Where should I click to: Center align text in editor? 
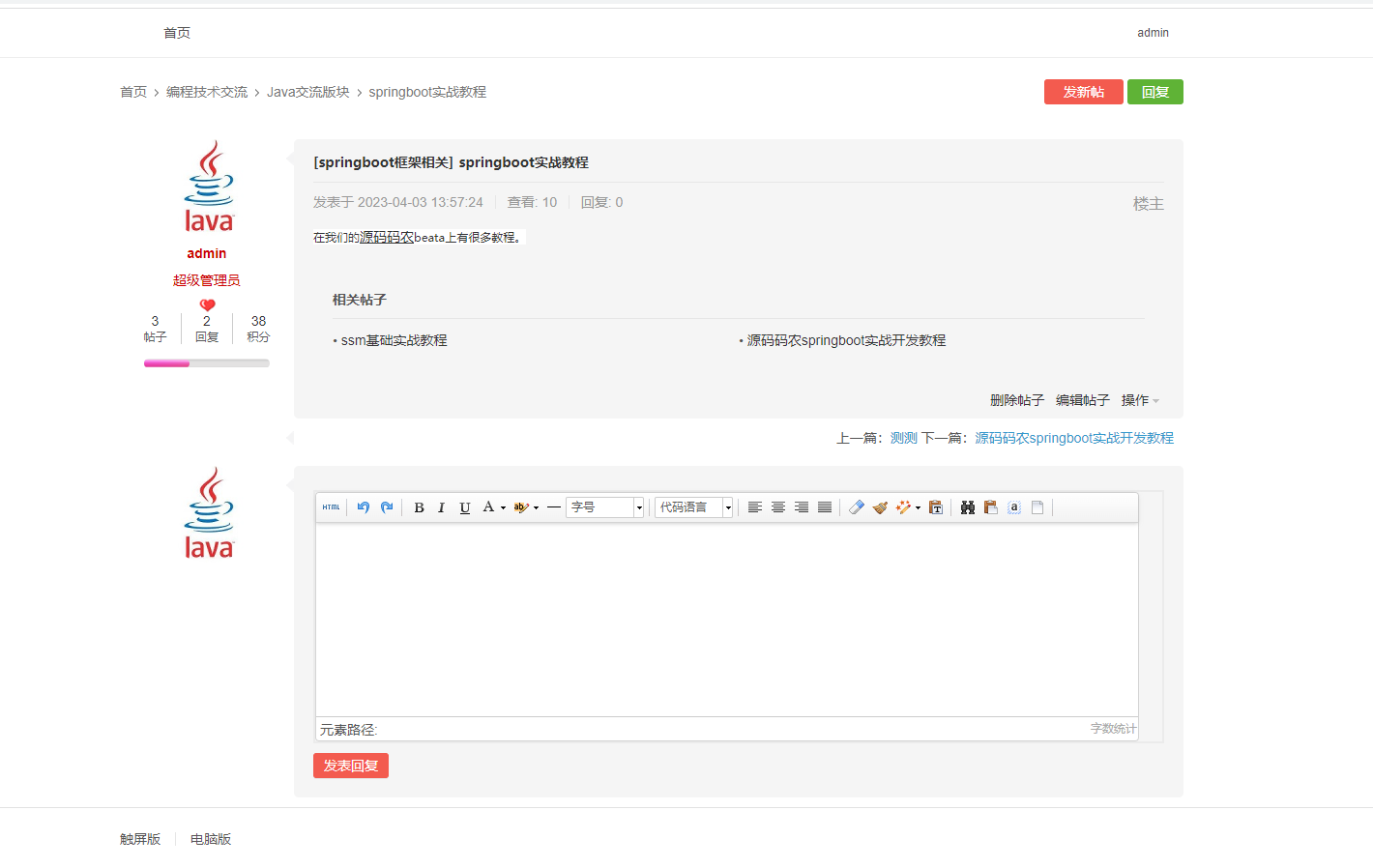tap(778, 507)
